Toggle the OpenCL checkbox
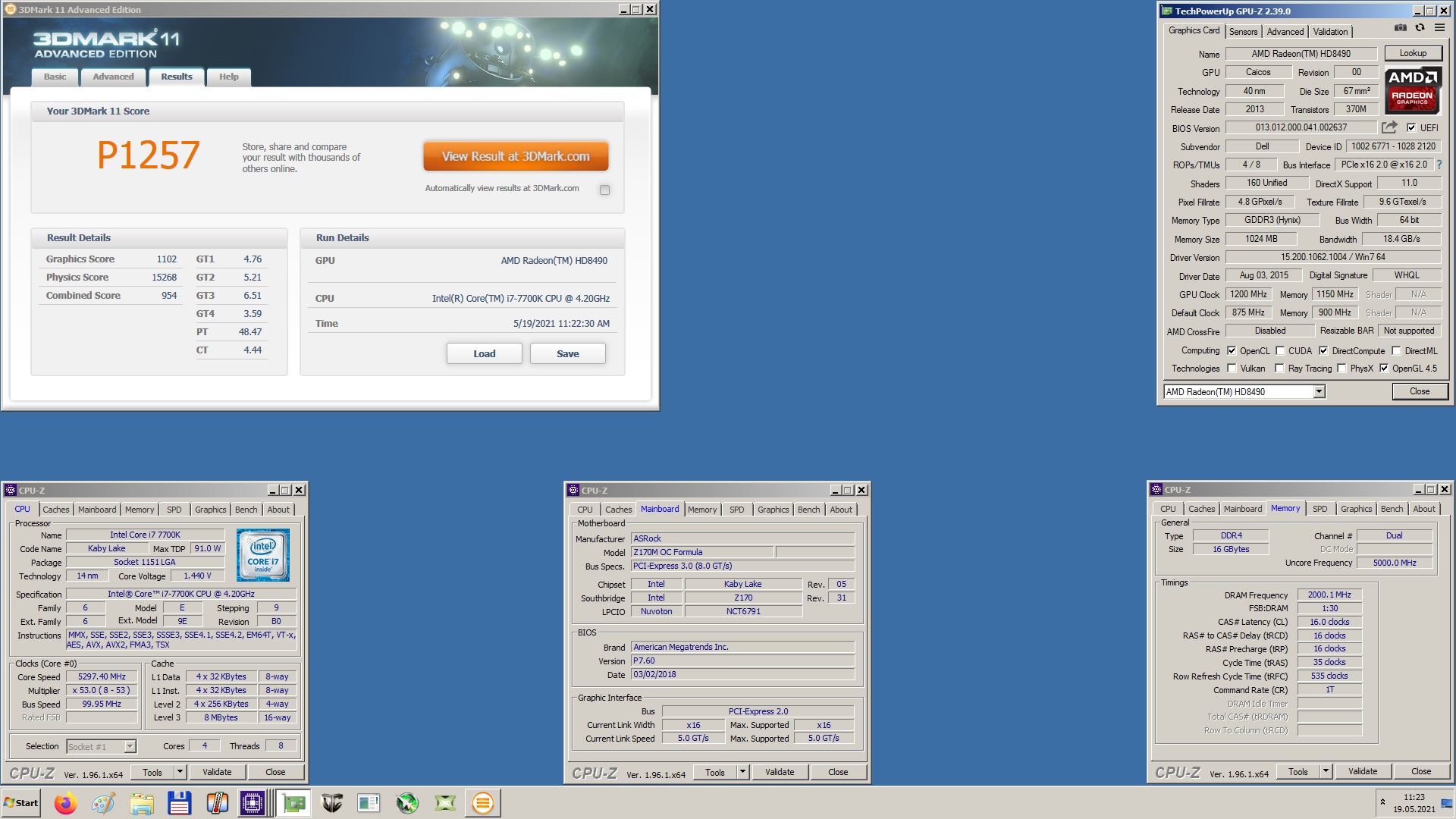The image size is (1456, 819). point(1232,350)
